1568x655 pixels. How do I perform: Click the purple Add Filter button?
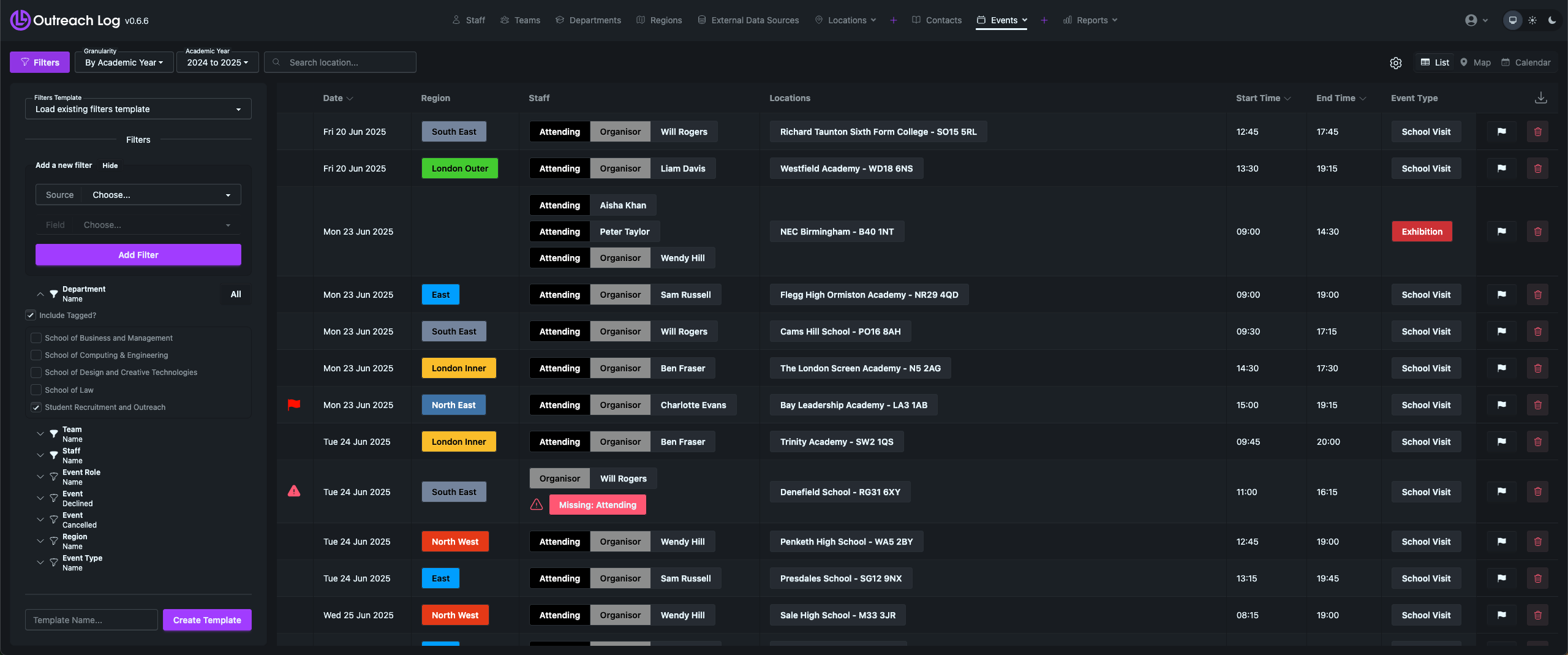138,255
